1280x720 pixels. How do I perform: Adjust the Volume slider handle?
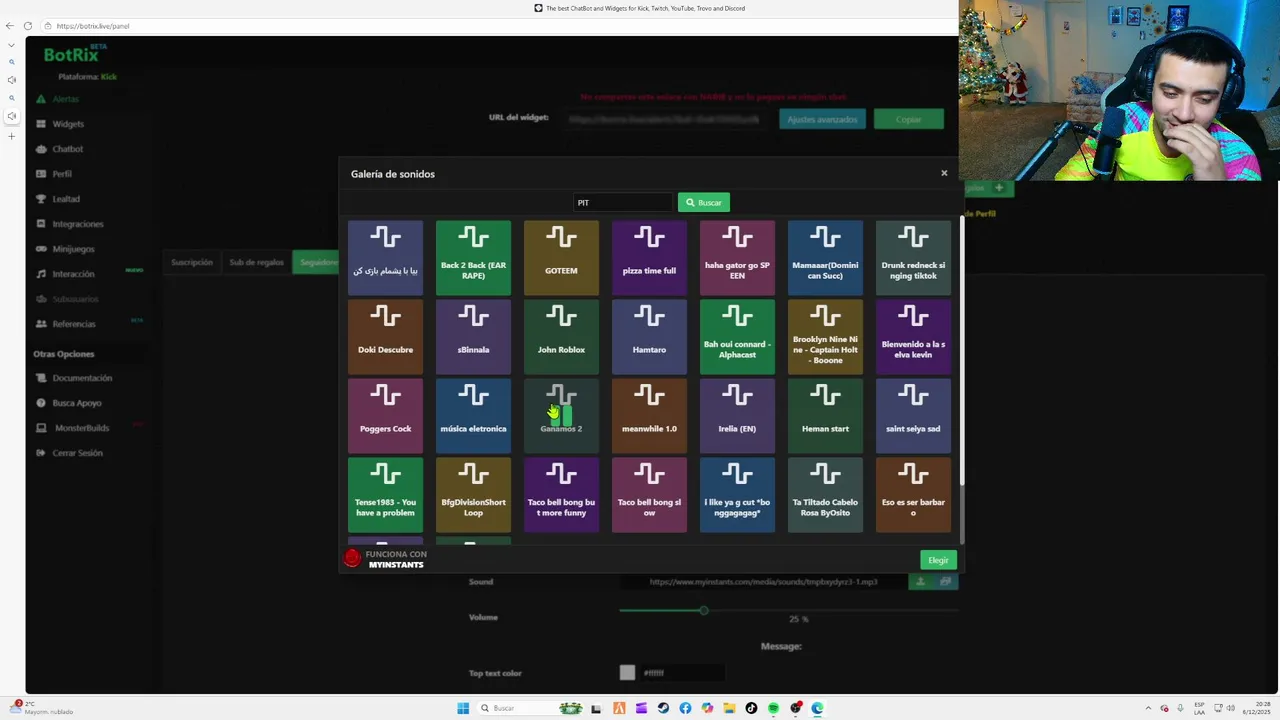(704, 610)
